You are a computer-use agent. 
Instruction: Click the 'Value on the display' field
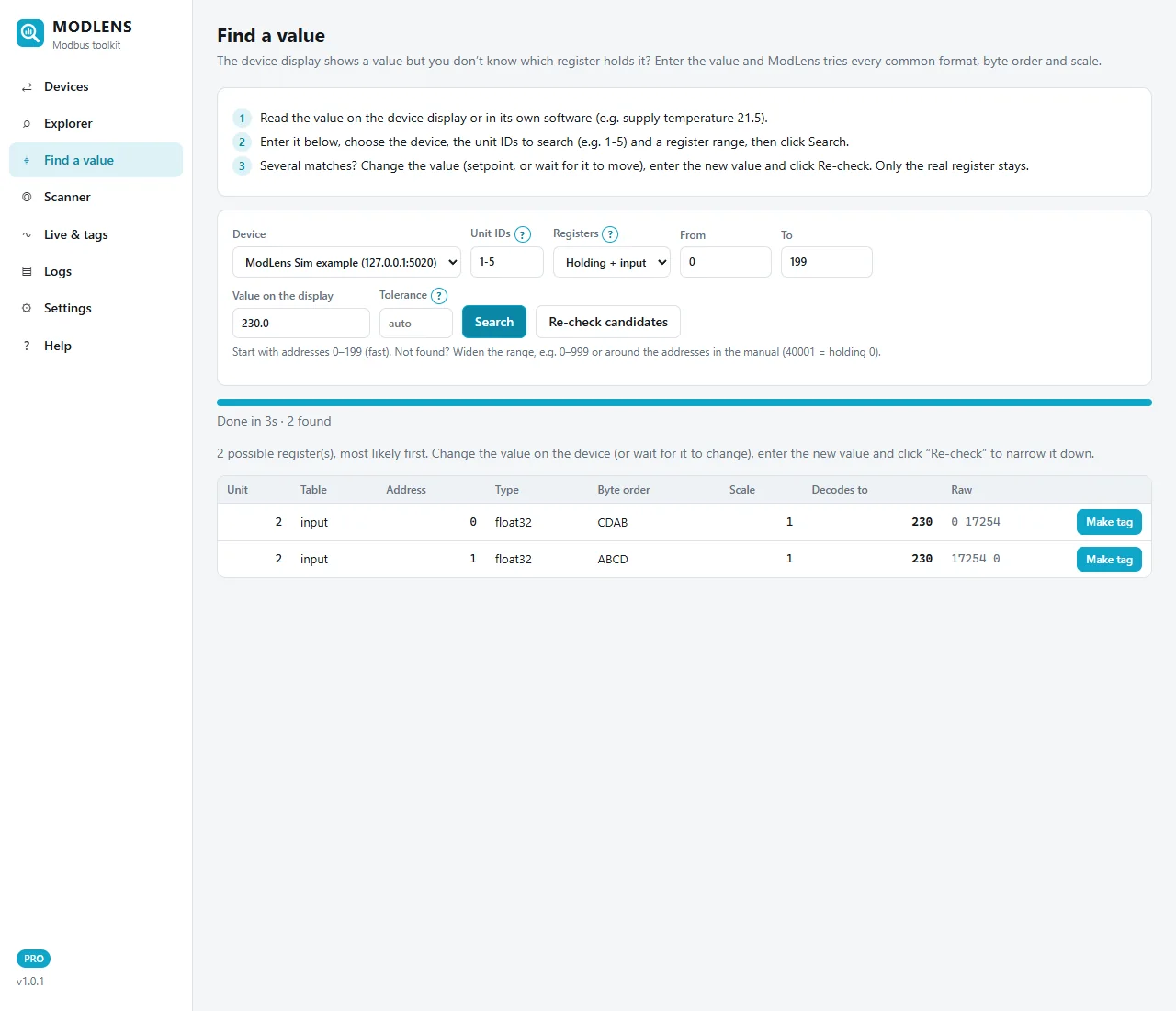(301, 324)
